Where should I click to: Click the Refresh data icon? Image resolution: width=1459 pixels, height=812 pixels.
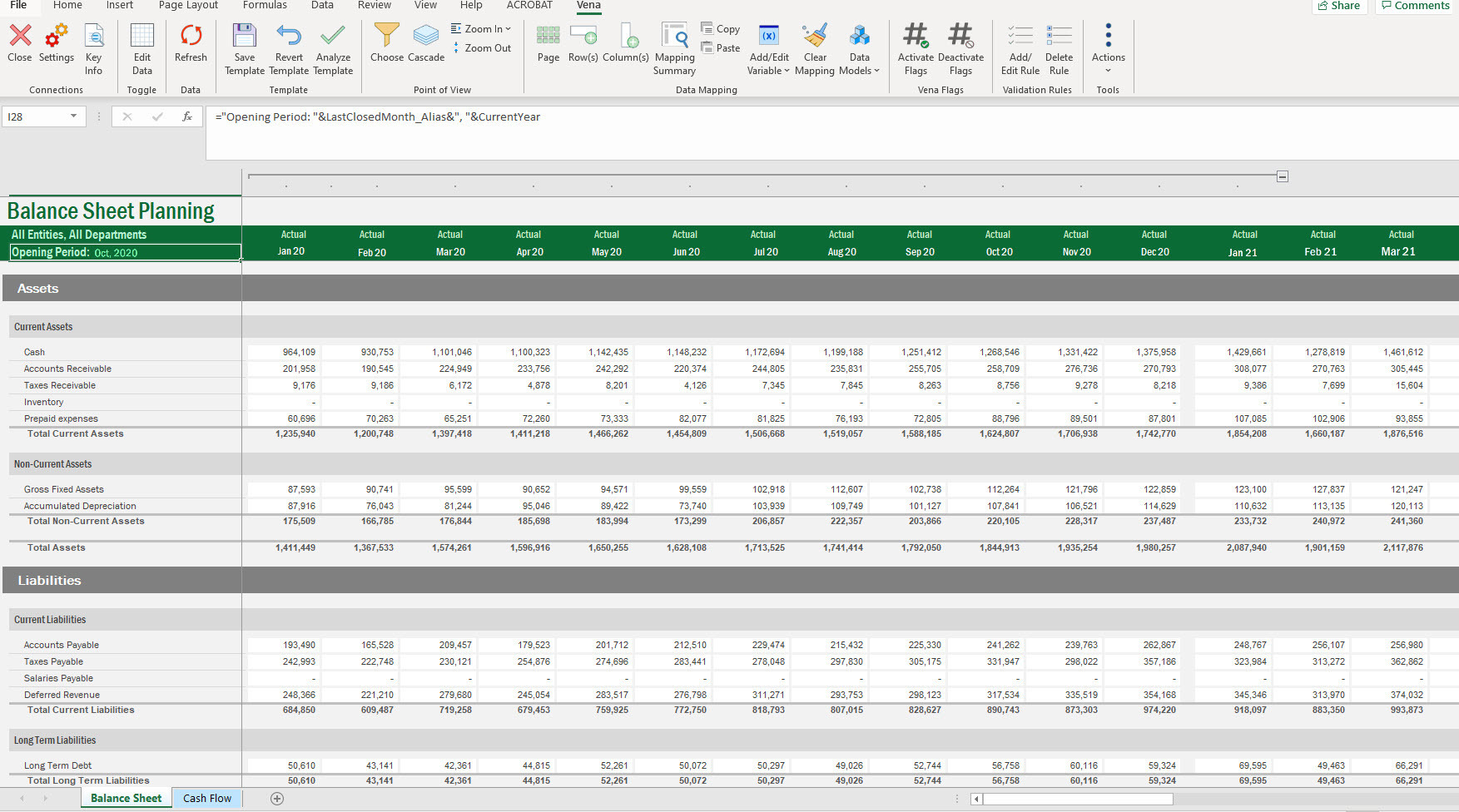[x=191, y=37]
